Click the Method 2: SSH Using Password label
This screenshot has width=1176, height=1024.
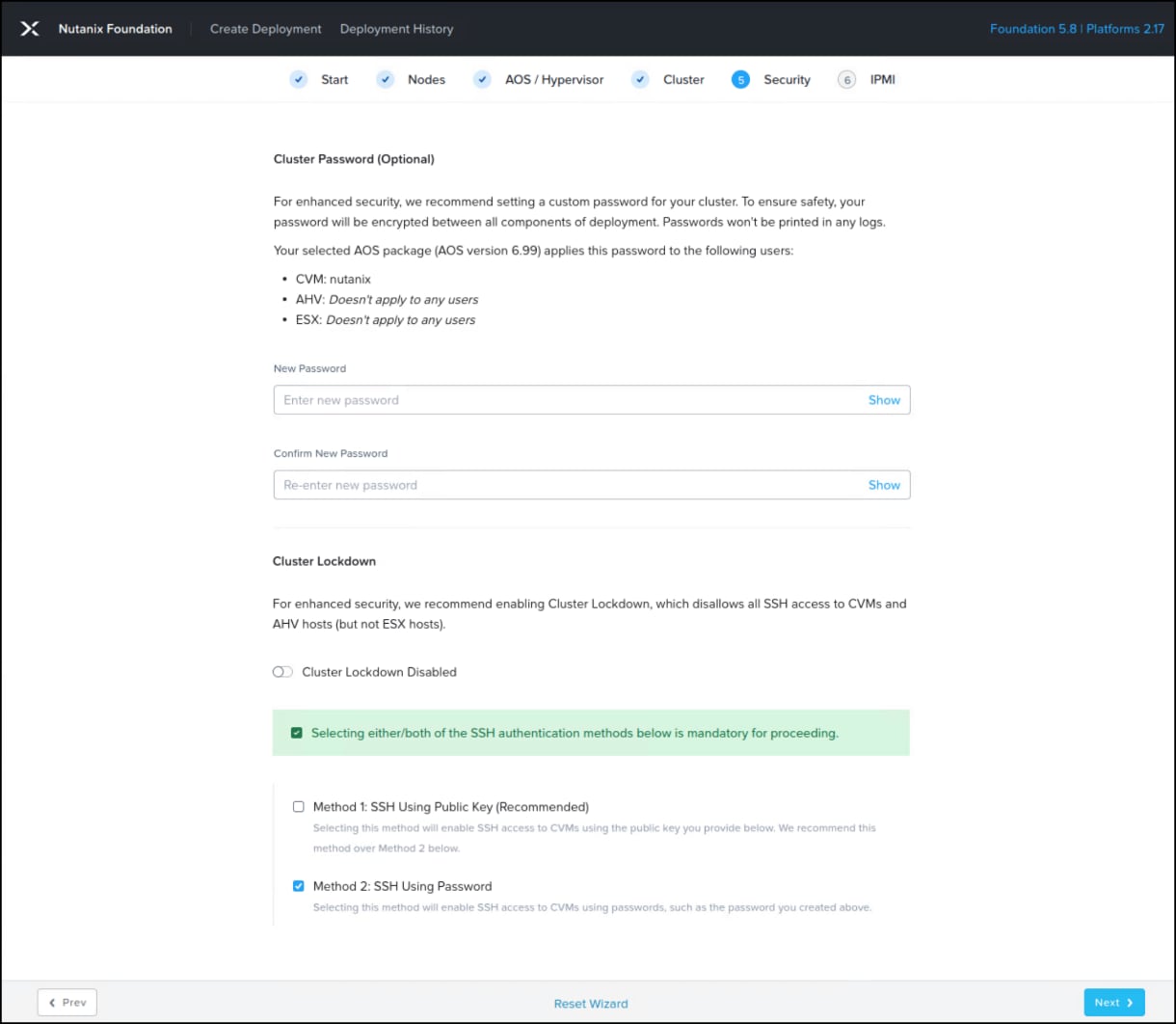[402, 886]
